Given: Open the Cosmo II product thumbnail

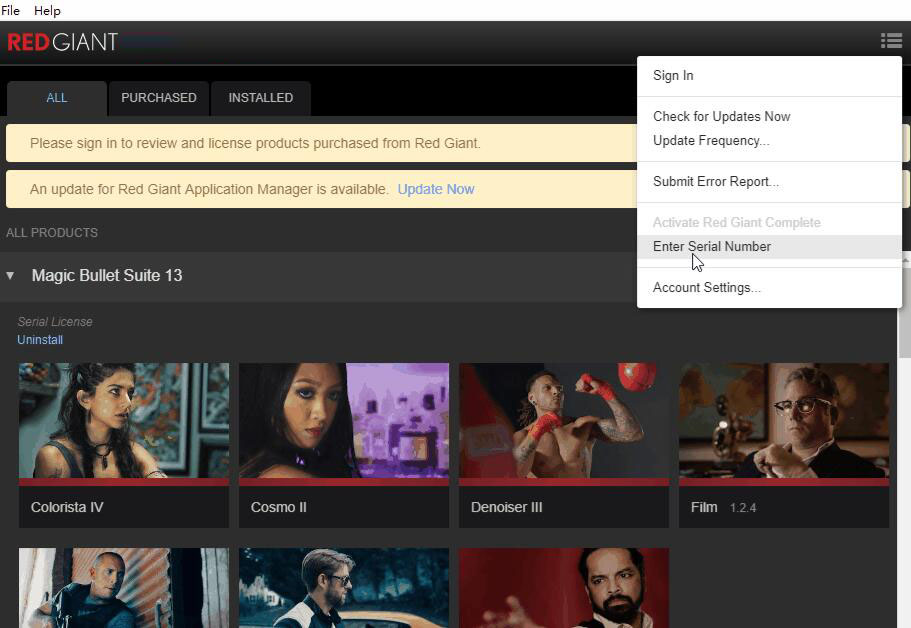Looking at the screenshot, I should 344,421.
